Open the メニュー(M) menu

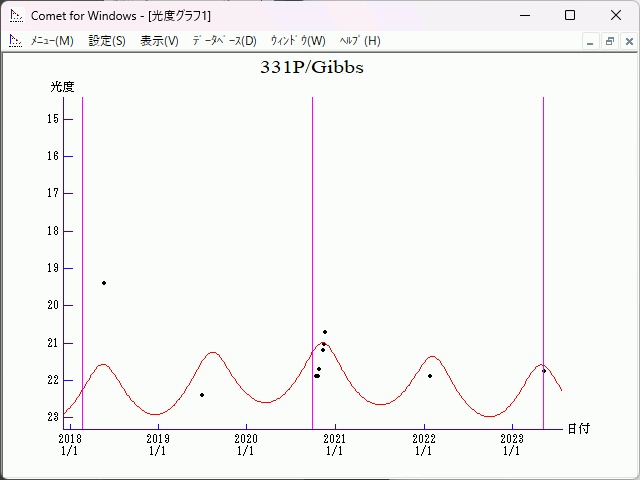point(52,41)
